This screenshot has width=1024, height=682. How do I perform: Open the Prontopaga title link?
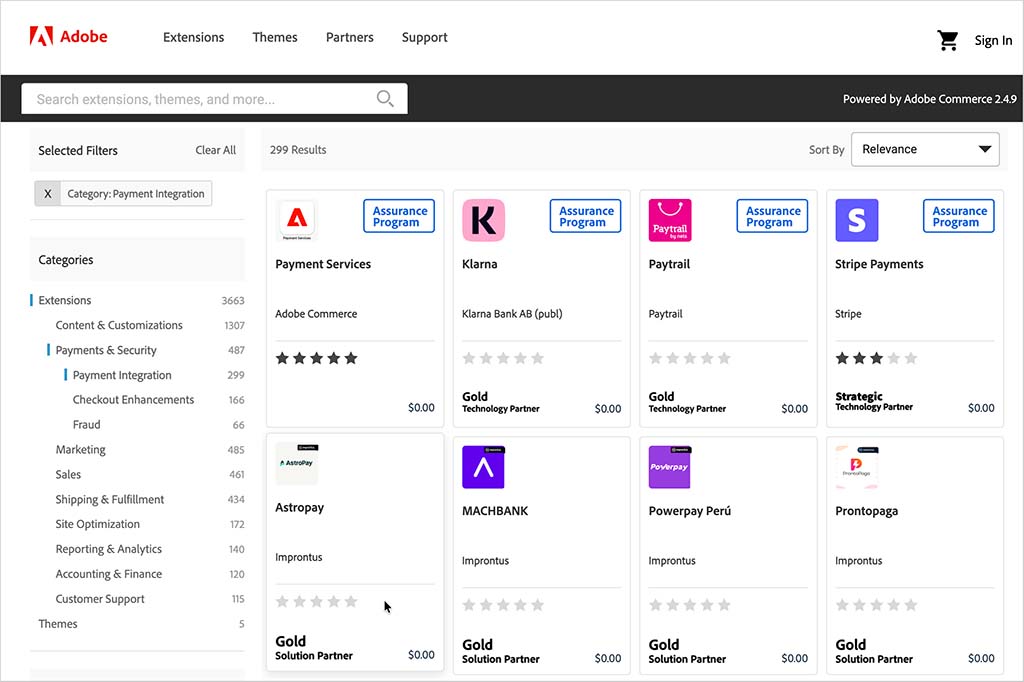(x=867, y=511)
